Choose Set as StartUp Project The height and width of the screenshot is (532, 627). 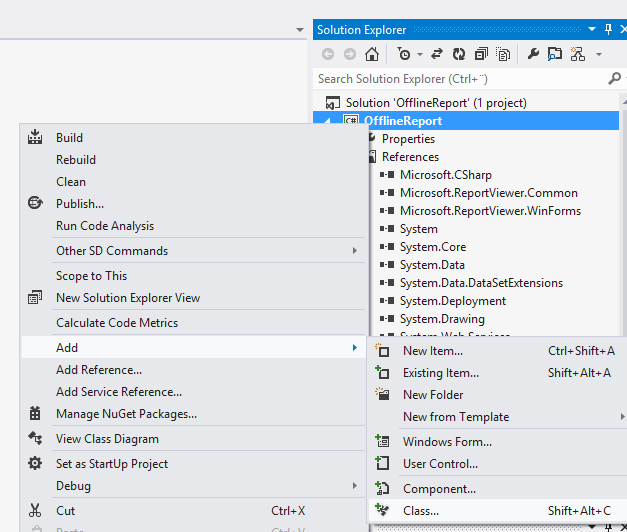click(x=111, y=464)
